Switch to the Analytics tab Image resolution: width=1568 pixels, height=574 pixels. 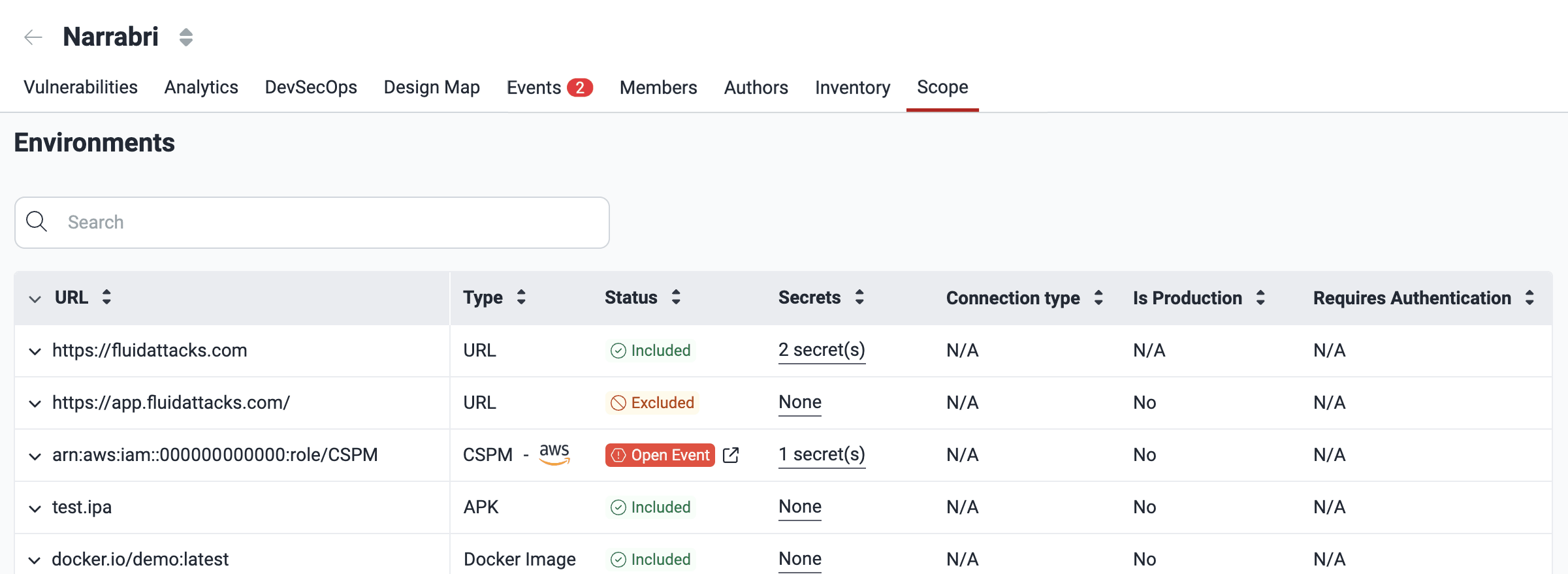[x=201, y=87]
